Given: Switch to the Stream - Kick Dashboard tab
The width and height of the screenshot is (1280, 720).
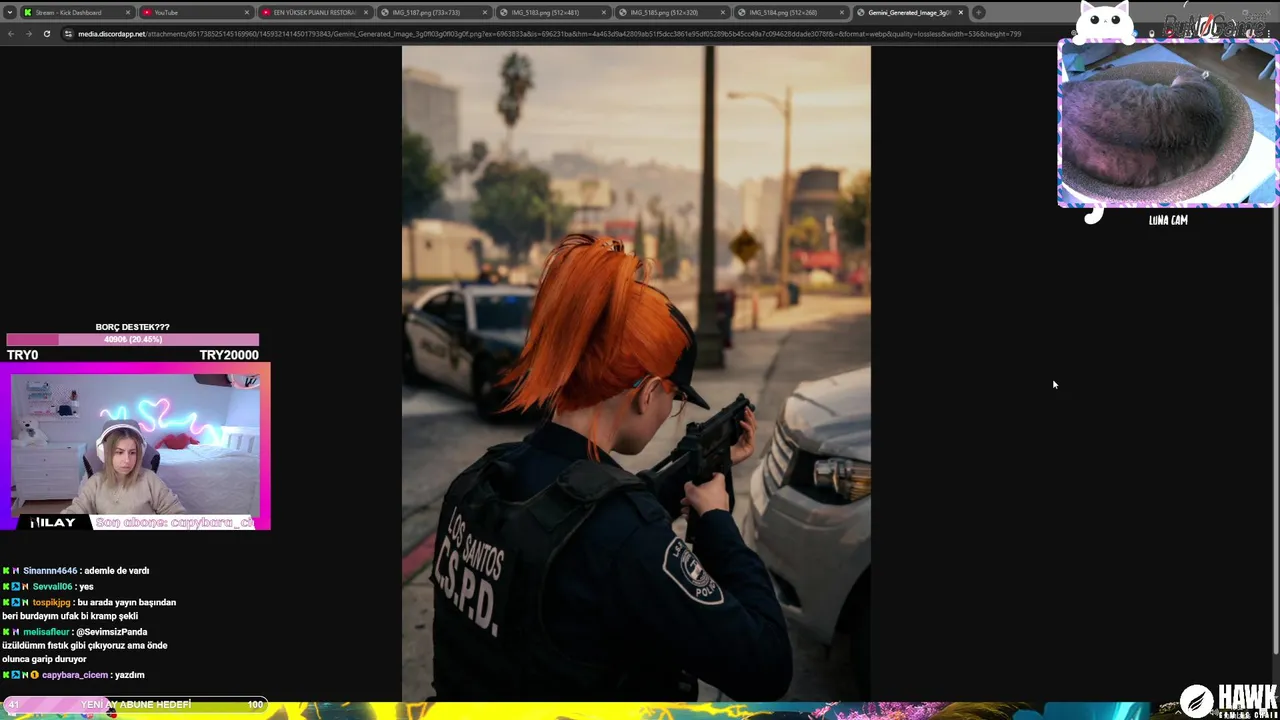Looking at the screenshot, I should pos(78,13).
